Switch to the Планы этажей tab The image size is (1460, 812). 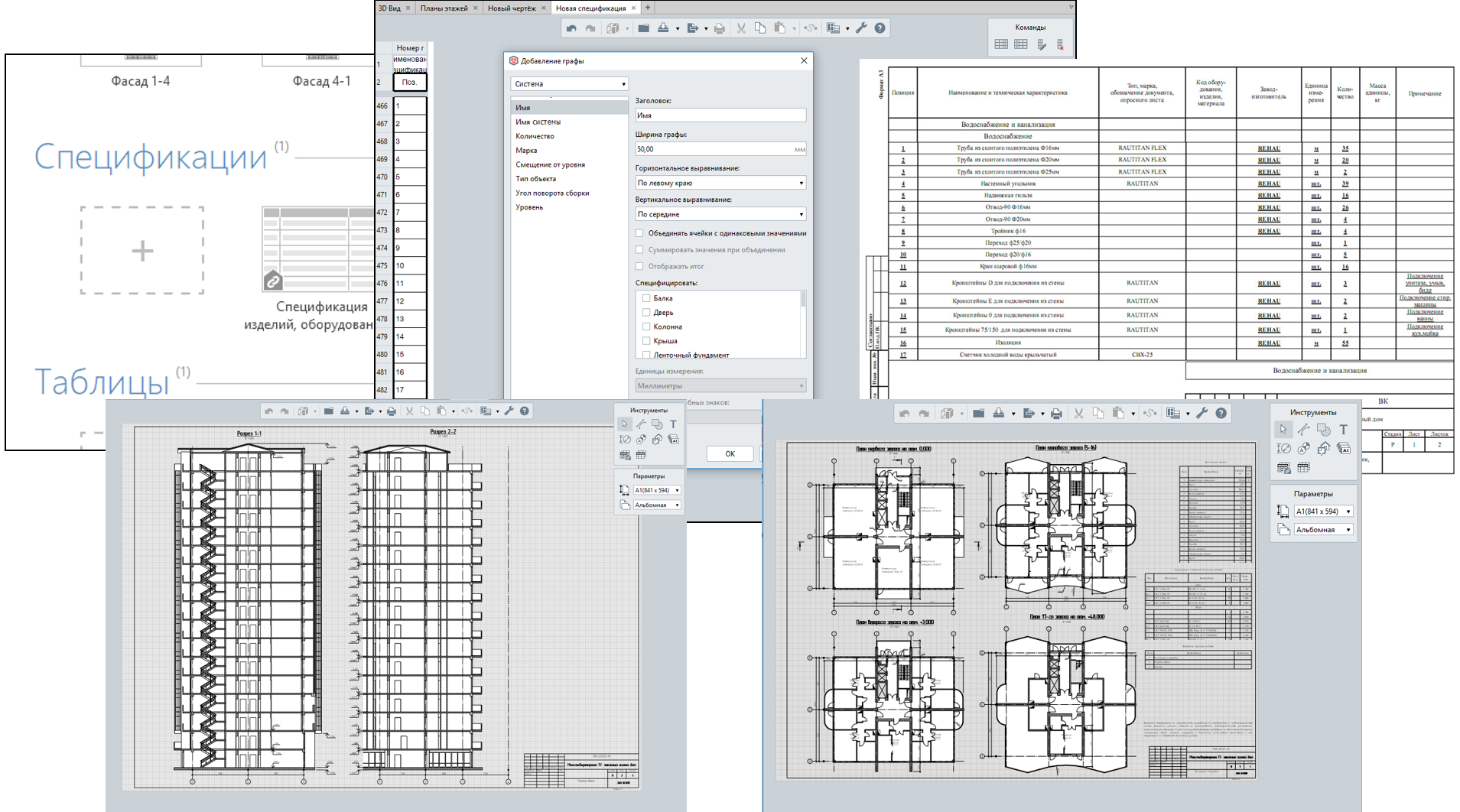click(444, 8)
